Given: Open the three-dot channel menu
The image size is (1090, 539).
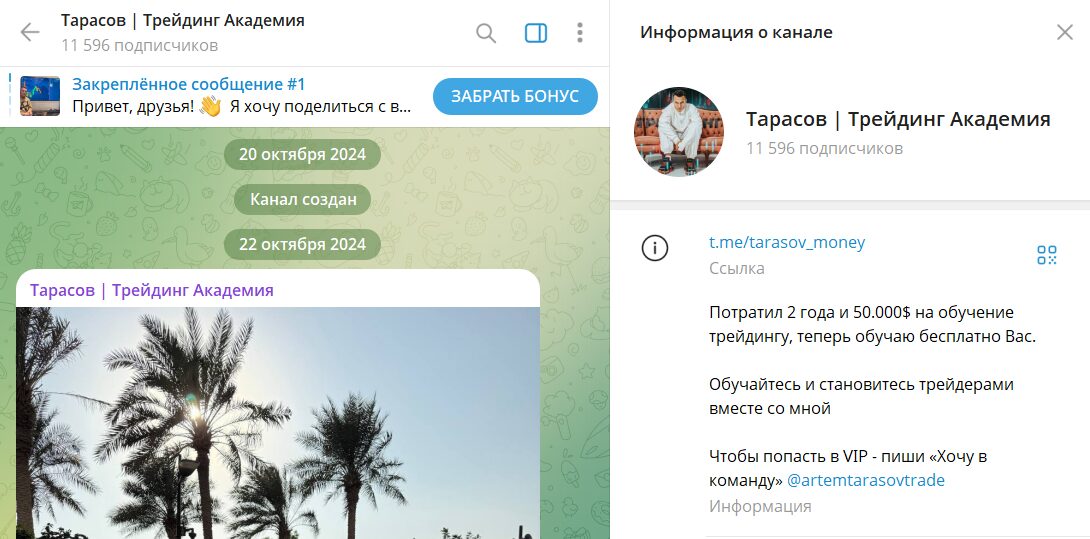Looking at the screenshot, I should [x=580, y=33].
